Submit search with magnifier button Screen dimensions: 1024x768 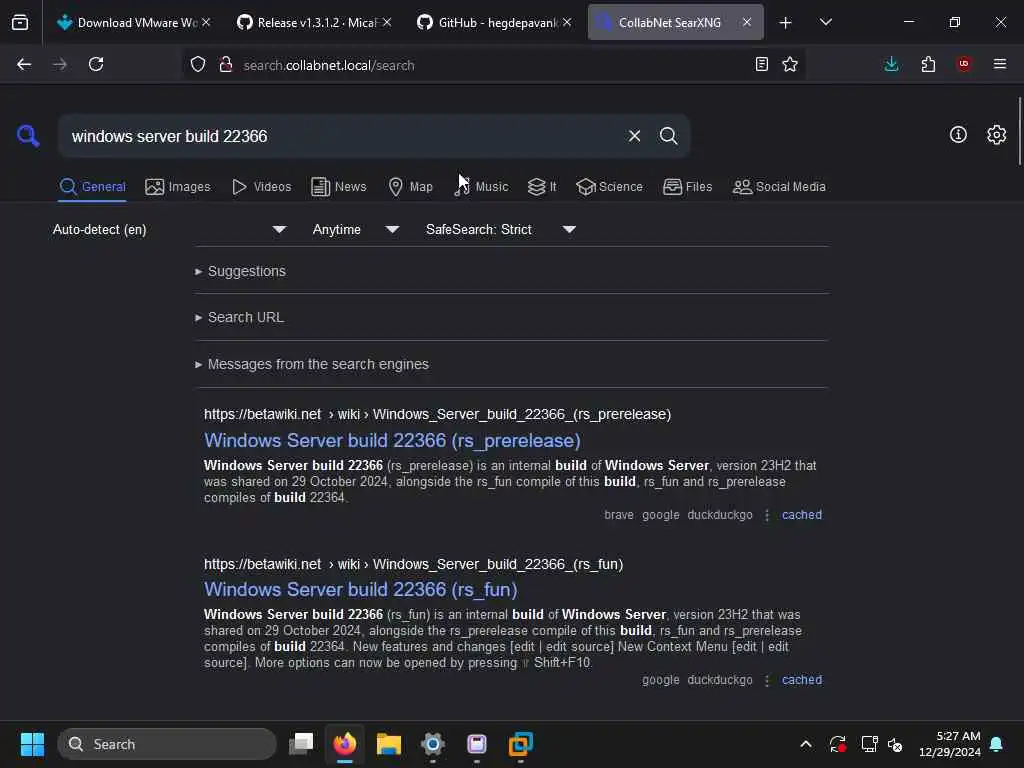point(668,136)
